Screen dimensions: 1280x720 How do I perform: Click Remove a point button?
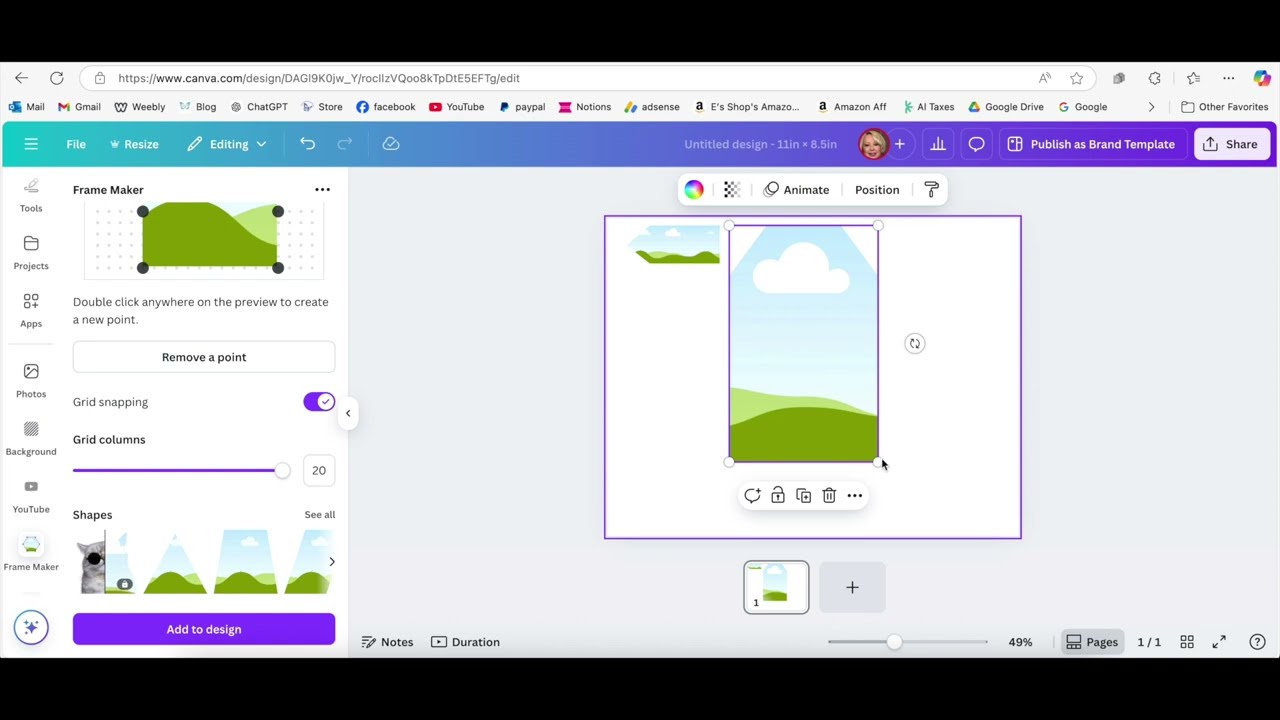pyautogui.click(x=204, y=357)
